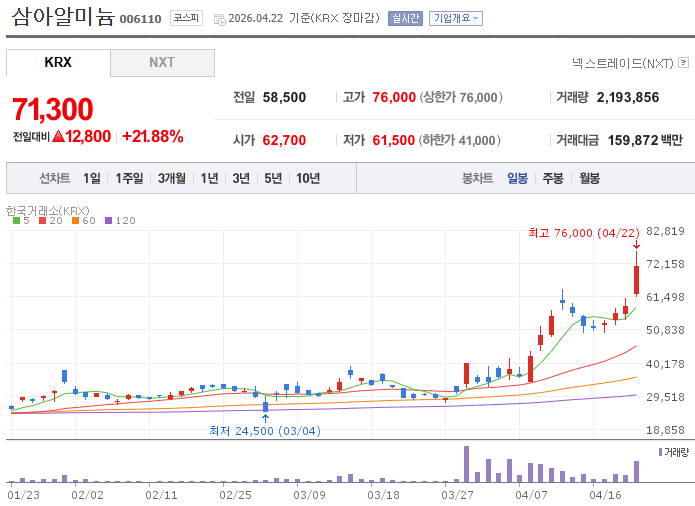This screenshot has width=695, height=506.
Task: Select the 주봉 candle chart
Action: click(553, 178)
